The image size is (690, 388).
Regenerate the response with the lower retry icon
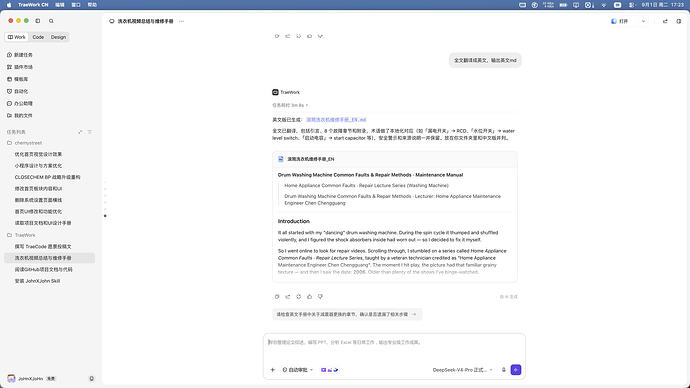pos(299,297)
